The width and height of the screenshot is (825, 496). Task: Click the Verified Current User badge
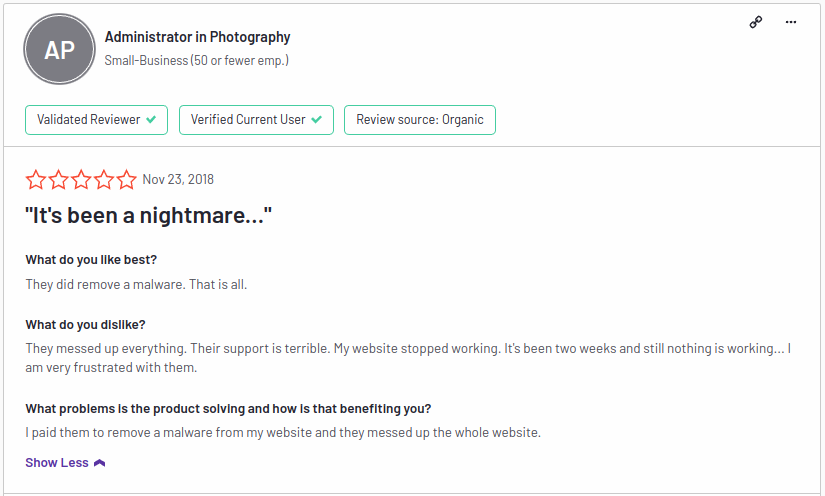pos(256,120)
